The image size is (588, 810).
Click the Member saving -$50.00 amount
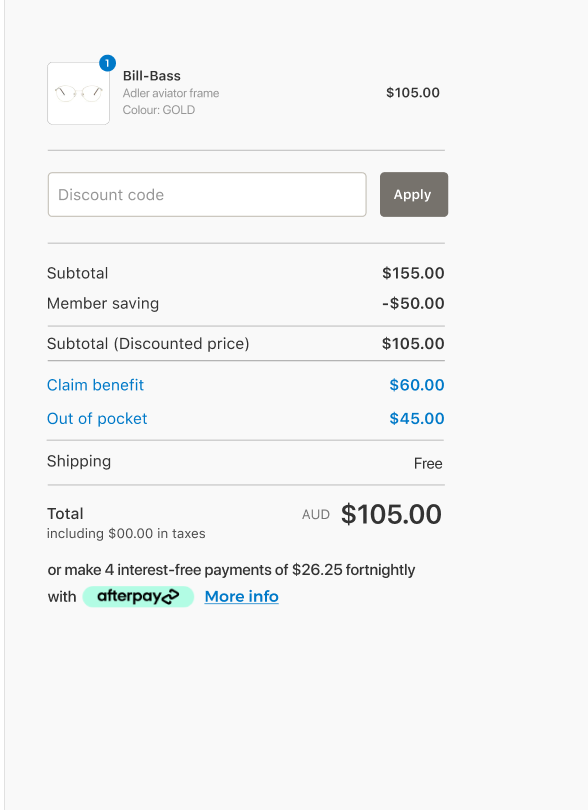tap(413, 303)
